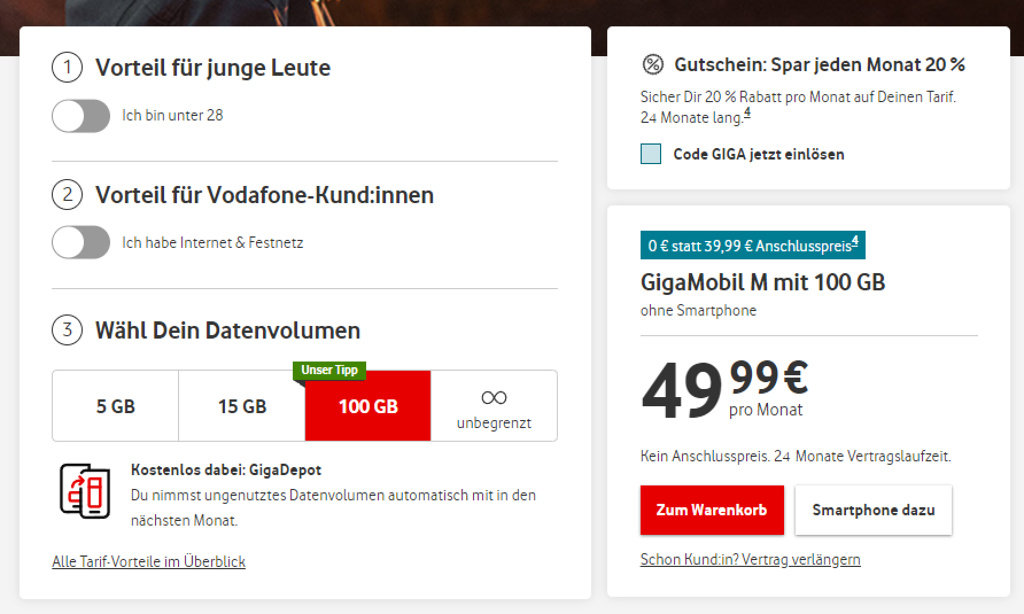Click the step 1 circle icon
1024x614 pixels.
tap(67, 68)
